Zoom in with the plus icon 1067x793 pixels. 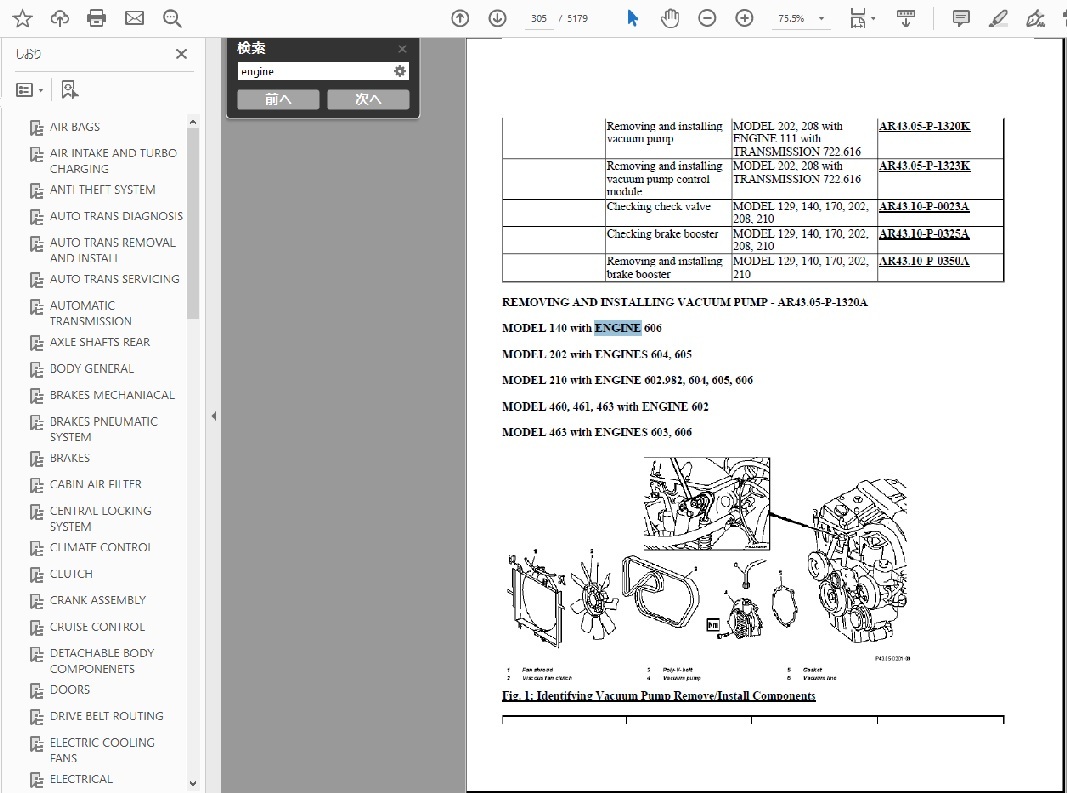point(744,18)
